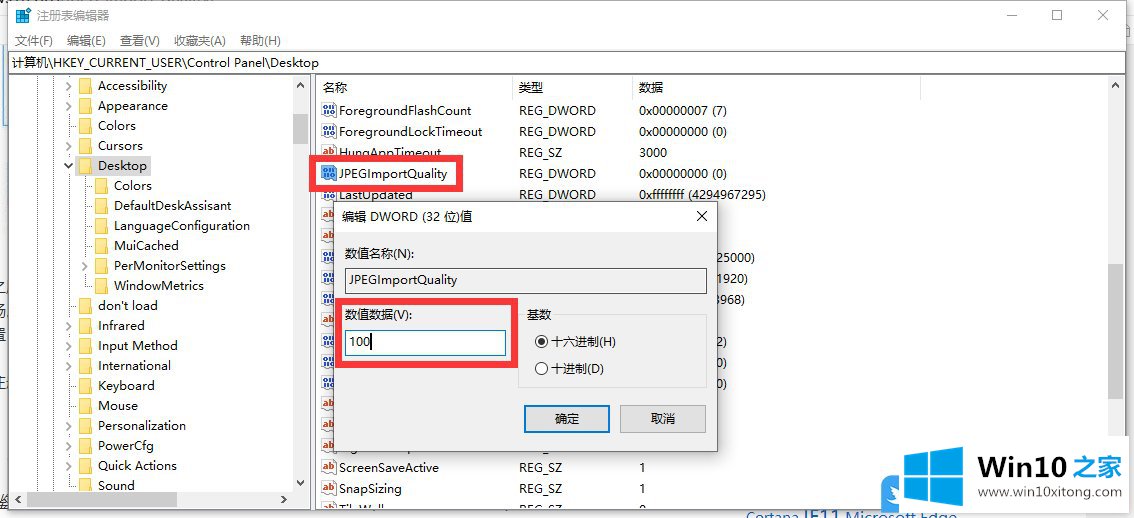Expand the International key
1134x518 pixels.
[x=69, y=366]
